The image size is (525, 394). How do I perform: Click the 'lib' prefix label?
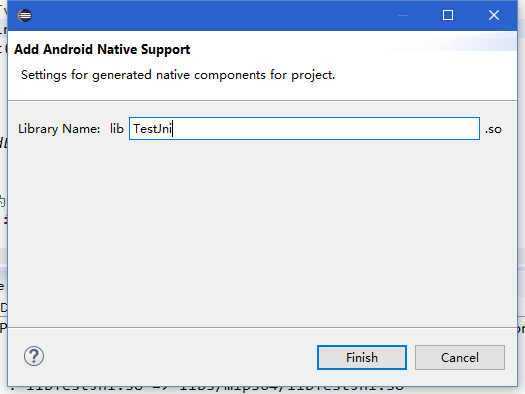tap(117, 129)
